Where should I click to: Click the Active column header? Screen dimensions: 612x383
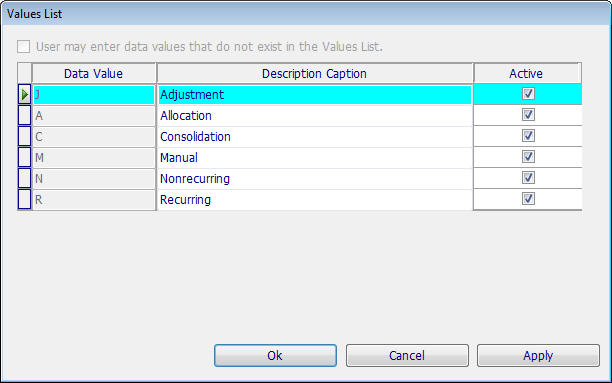(526, 73)
